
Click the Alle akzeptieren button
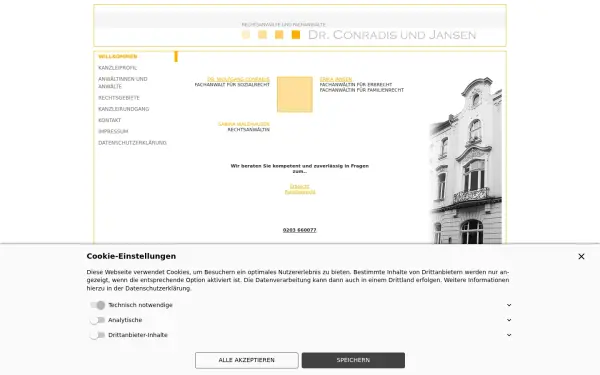point(246,360)
